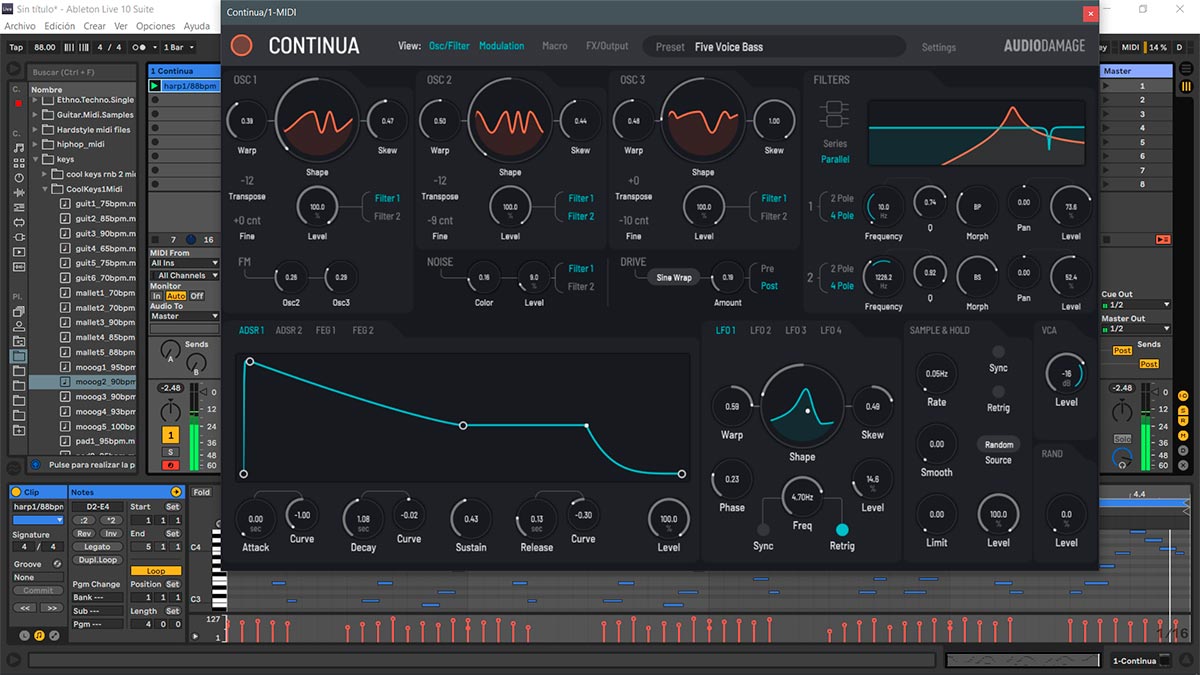
Task: Collapse the CoolKeys1Midi folder
Action: pos(47,188)
